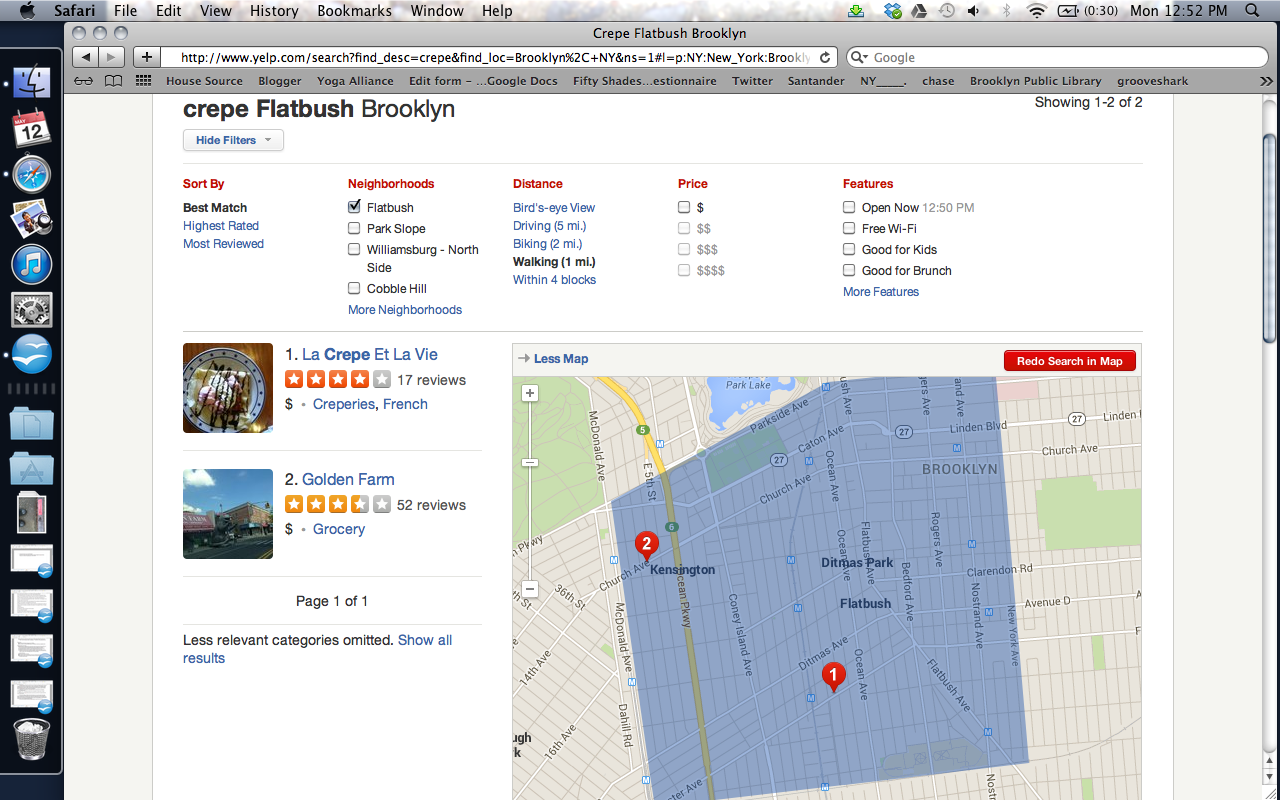The width and height of the screenshot is (1280, 800).
Task: Uncheck the Flatbush neighborhood filter
Action: tap(354, 207)
